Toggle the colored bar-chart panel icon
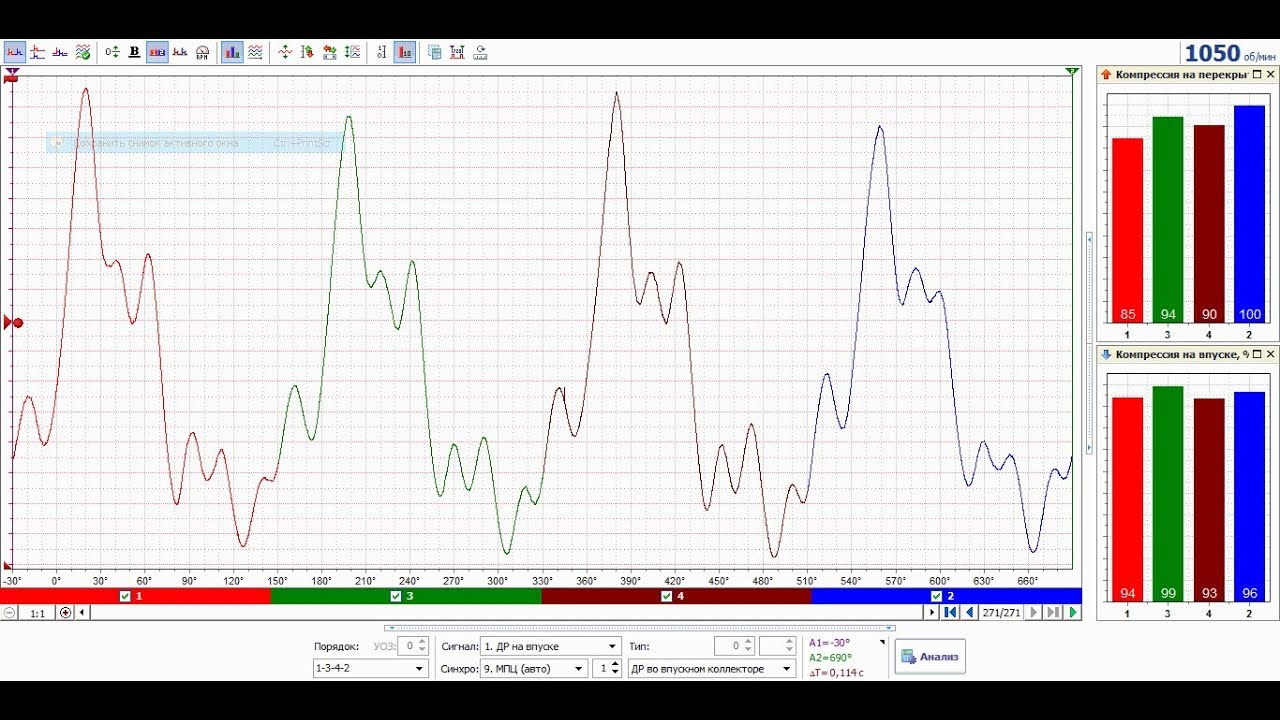Image resolution: width=1280 pixels, height=720 pixels. (232, 52)
